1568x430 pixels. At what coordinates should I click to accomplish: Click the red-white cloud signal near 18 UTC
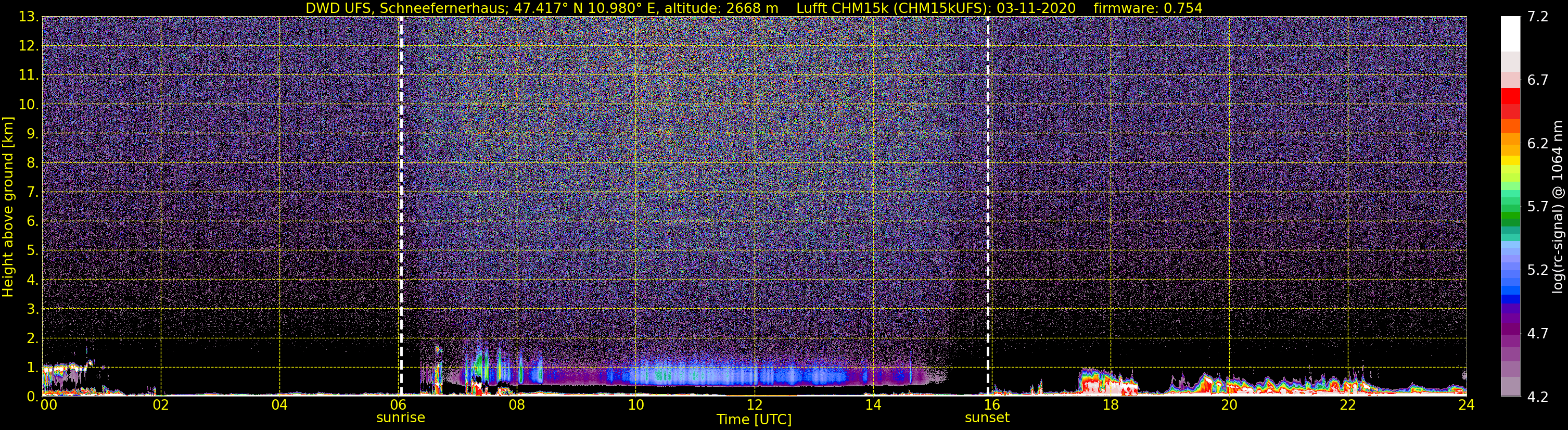click(x=1109, y=382)
